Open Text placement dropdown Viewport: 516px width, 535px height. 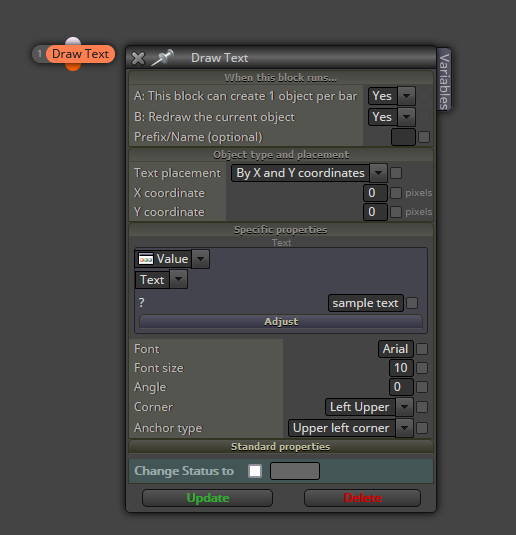(x=378, y=173)
